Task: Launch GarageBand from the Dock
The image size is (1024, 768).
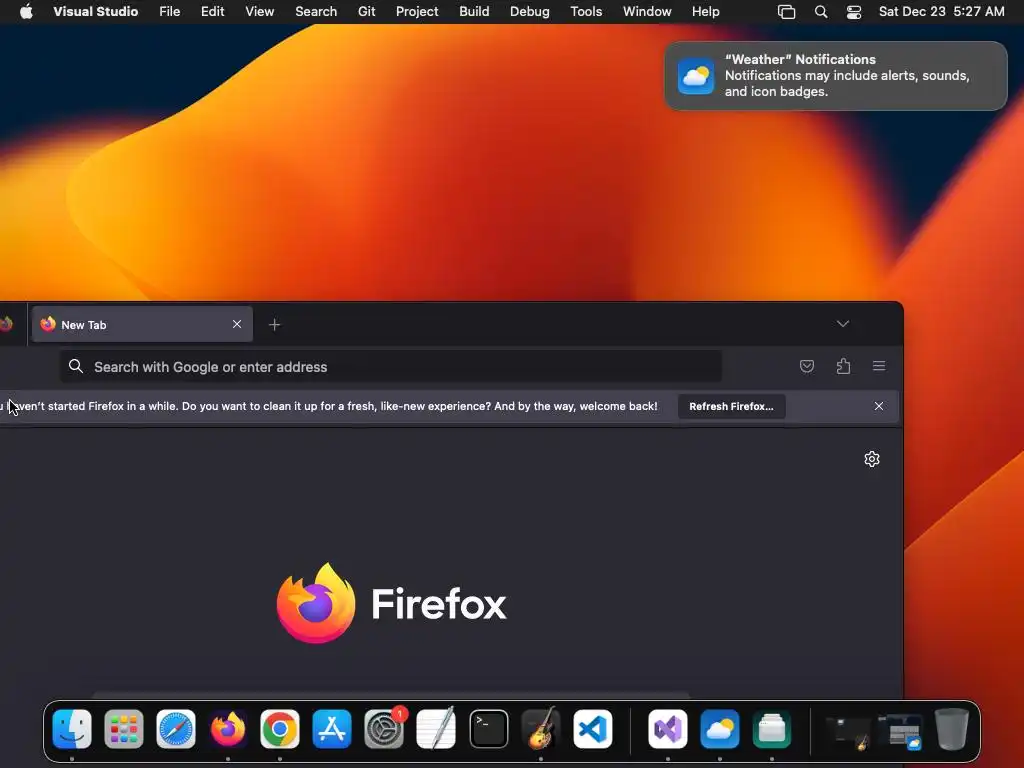Action: 541,729
